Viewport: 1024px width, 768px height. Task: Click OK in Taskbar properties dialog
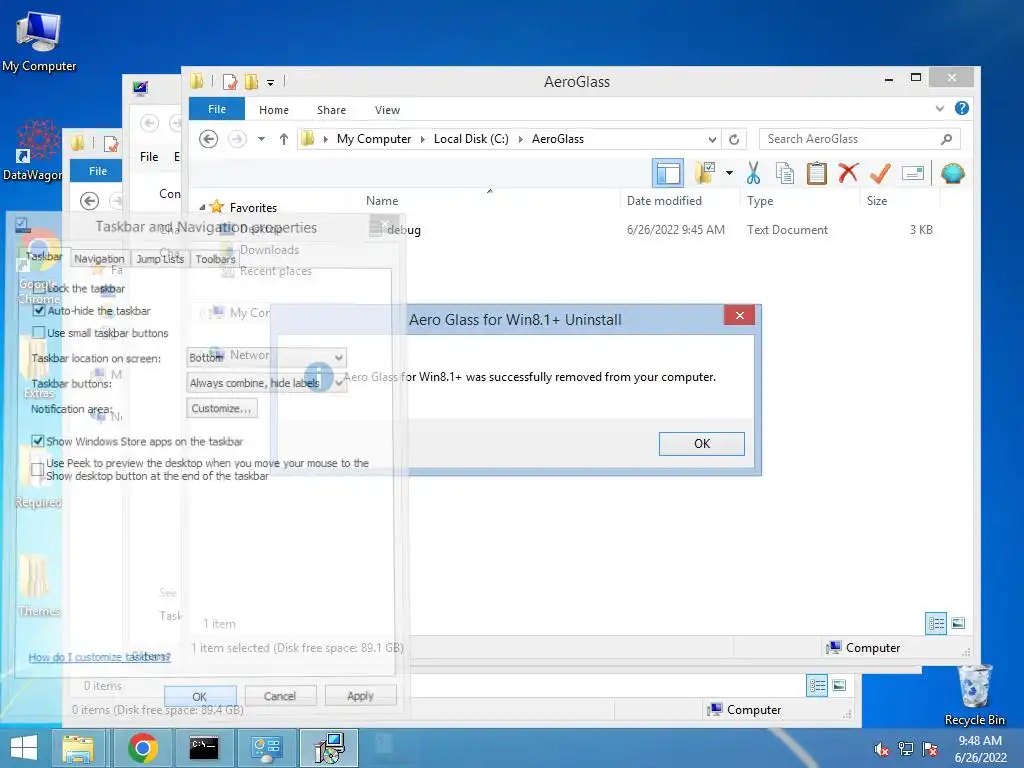point(200,696)
